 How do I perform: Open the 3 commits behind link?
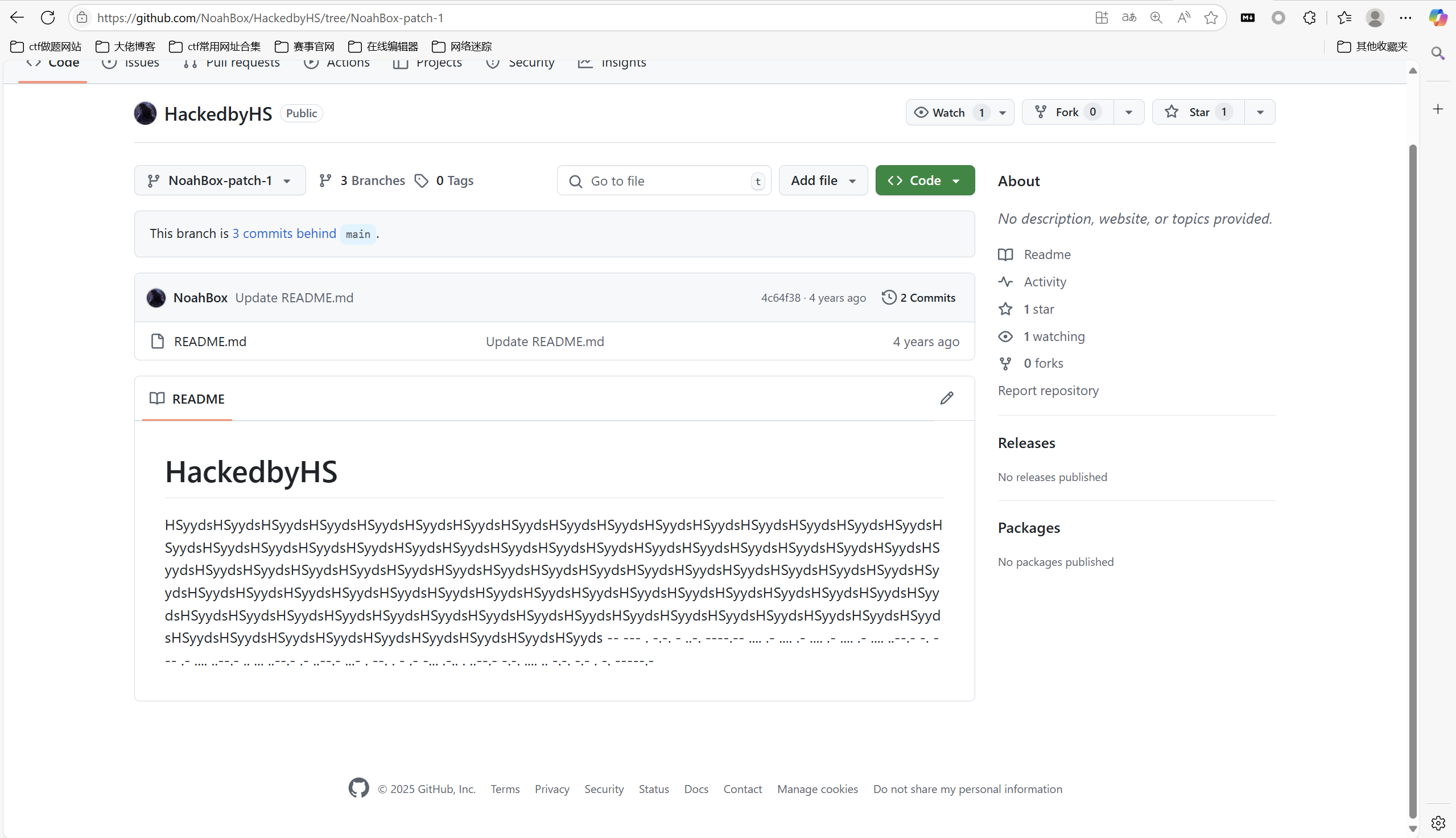[x=284, y=233]
